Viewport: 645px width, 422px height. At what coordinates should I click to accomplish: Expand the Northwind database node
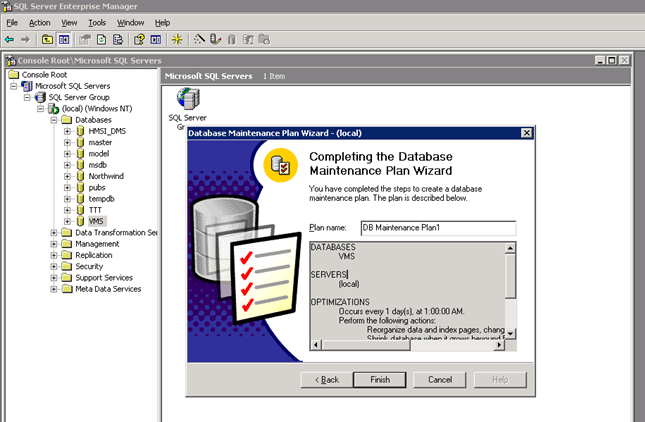(67, 176)
